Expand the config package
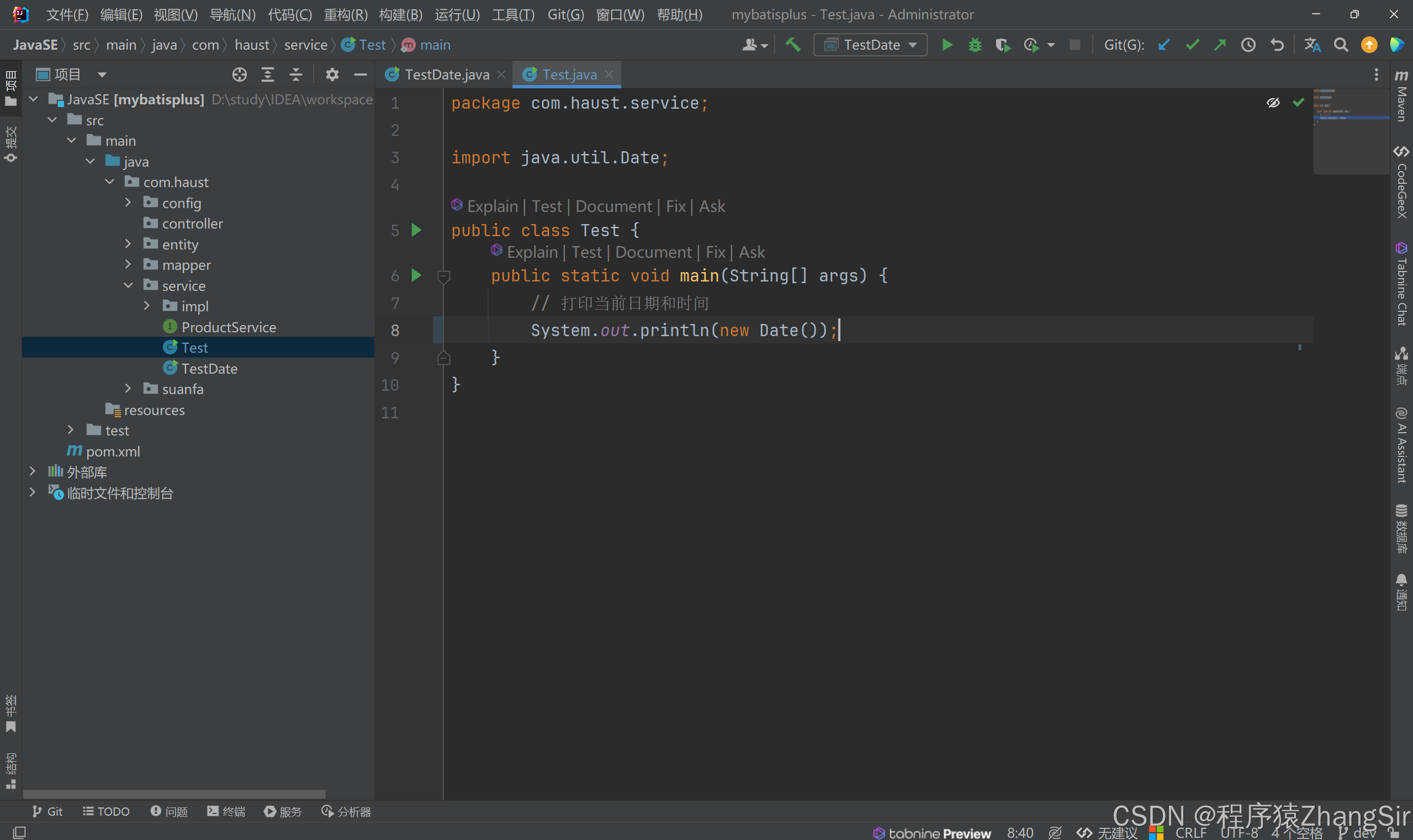The image size is (1413, 840). point(128,203)
